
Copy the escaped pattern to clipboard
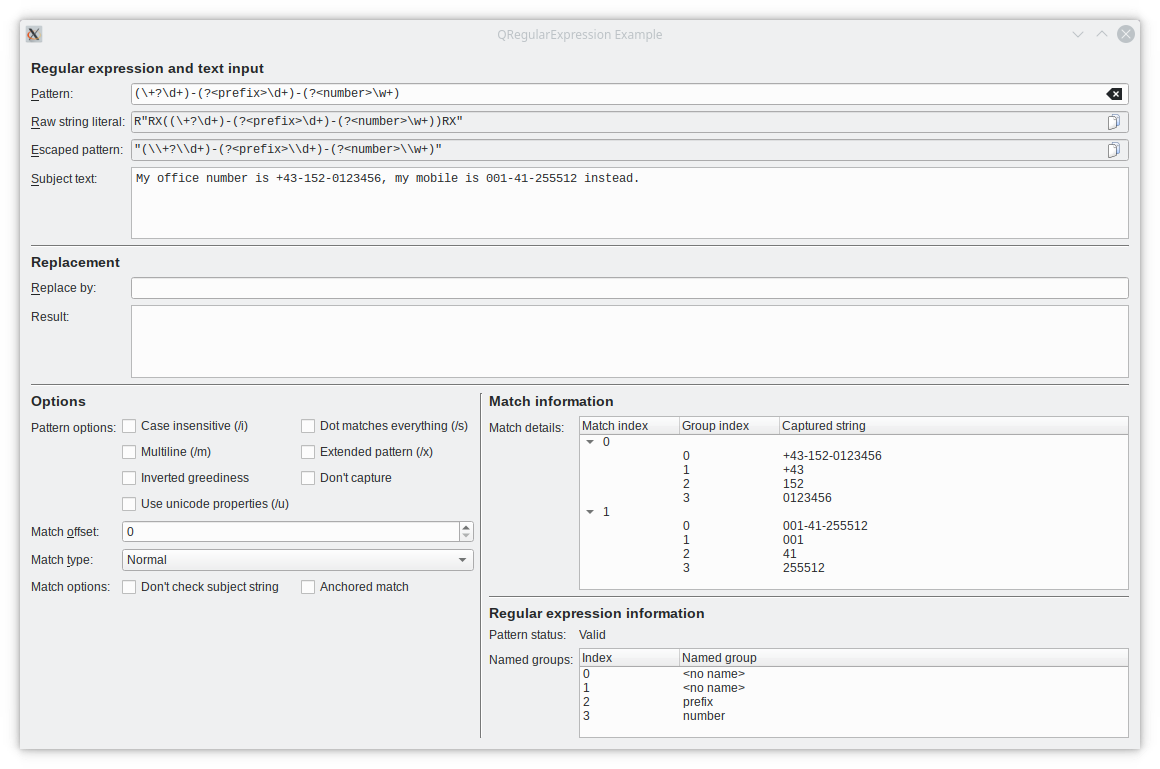(1113, 150)
